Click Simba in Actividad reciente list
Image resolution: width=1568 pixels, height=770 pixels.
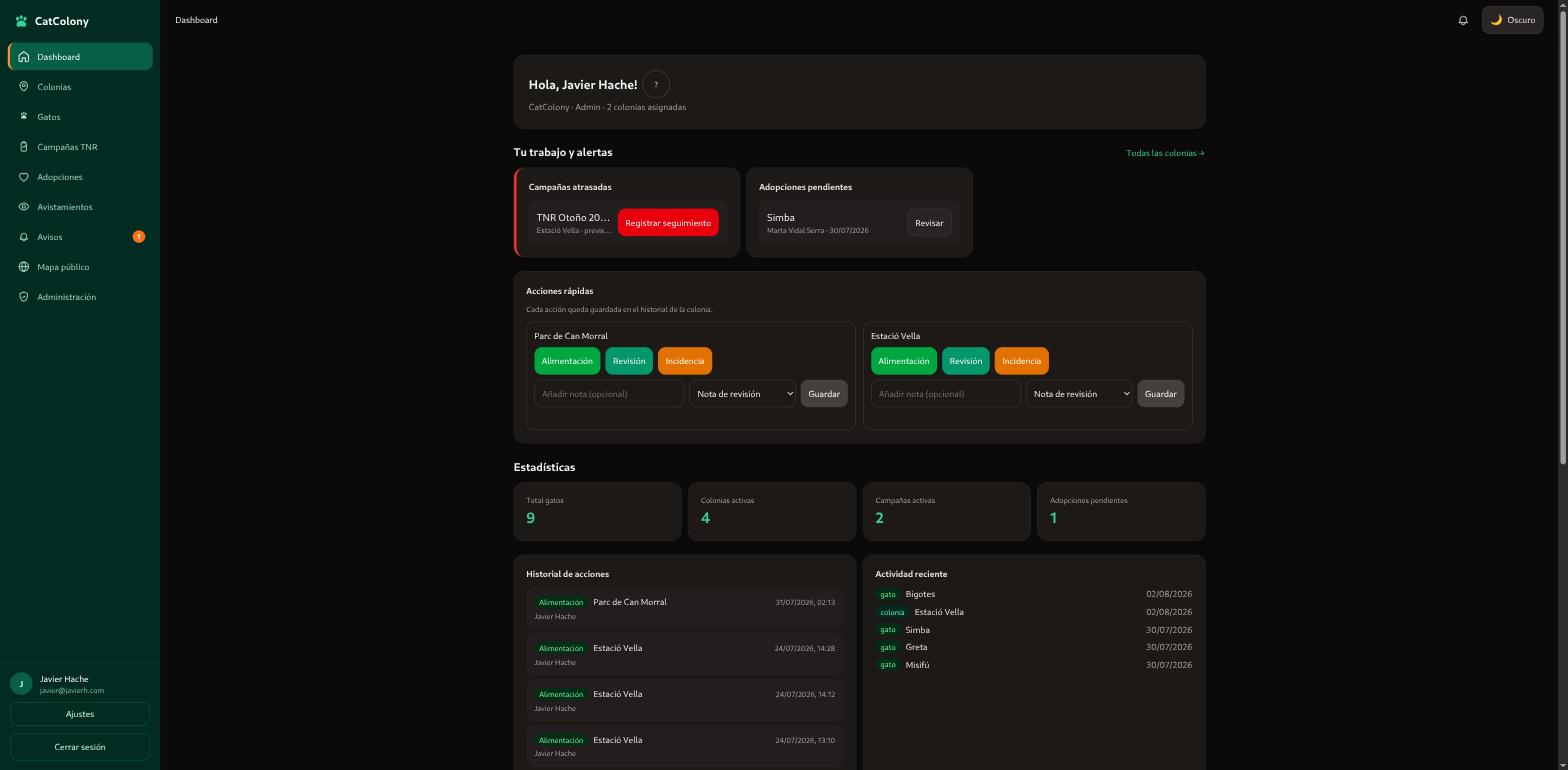pyautogui.click(x=917, y=630)
